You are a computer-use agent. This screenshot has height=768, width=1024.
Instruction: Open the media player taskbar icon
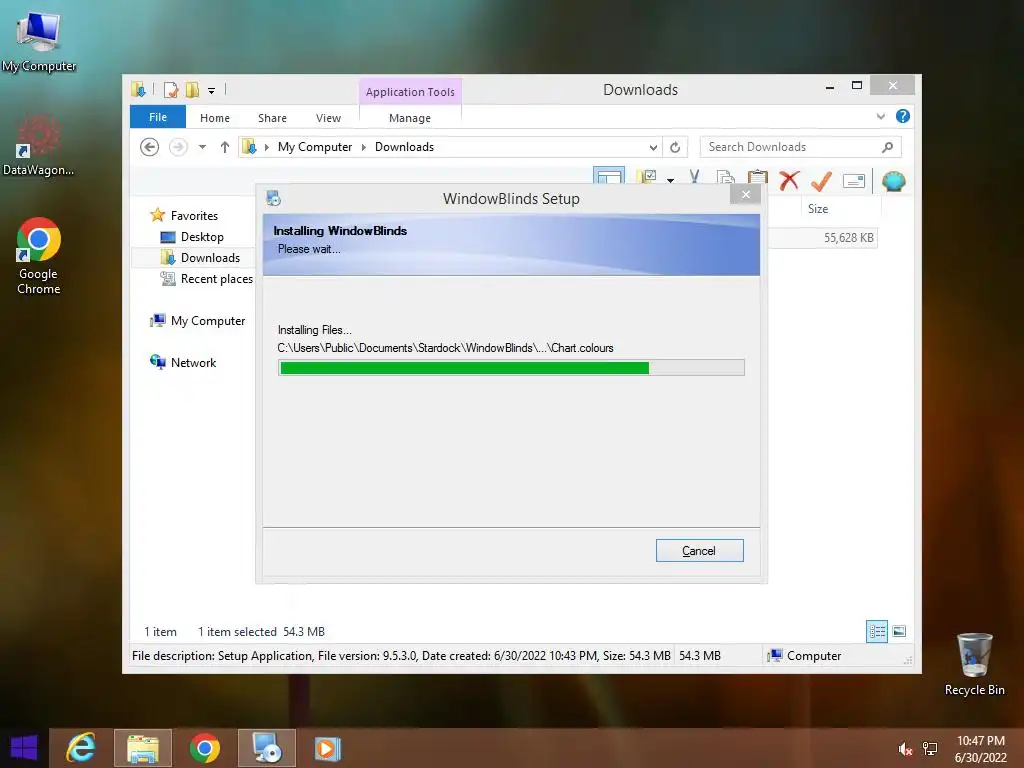click(x=328, y=748)
